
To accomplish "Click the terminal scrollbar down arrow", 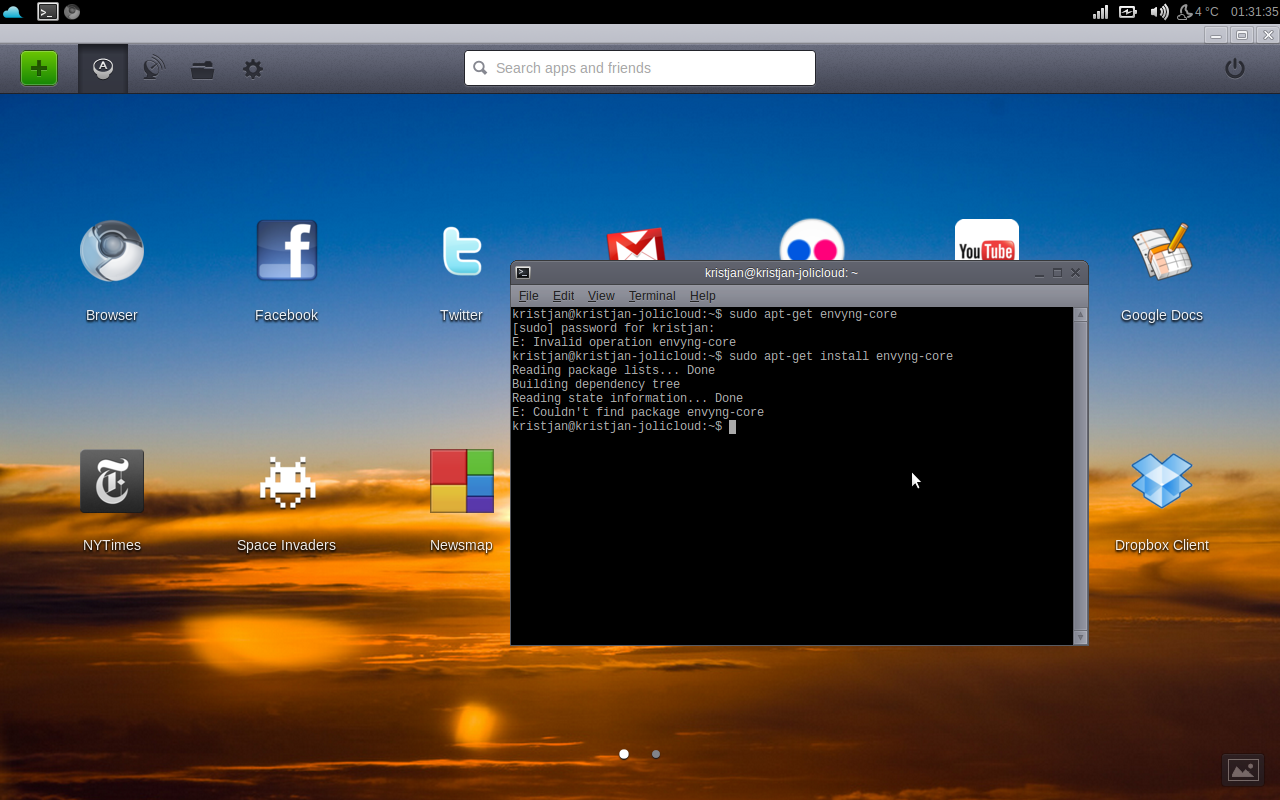I will point(1080,637).
